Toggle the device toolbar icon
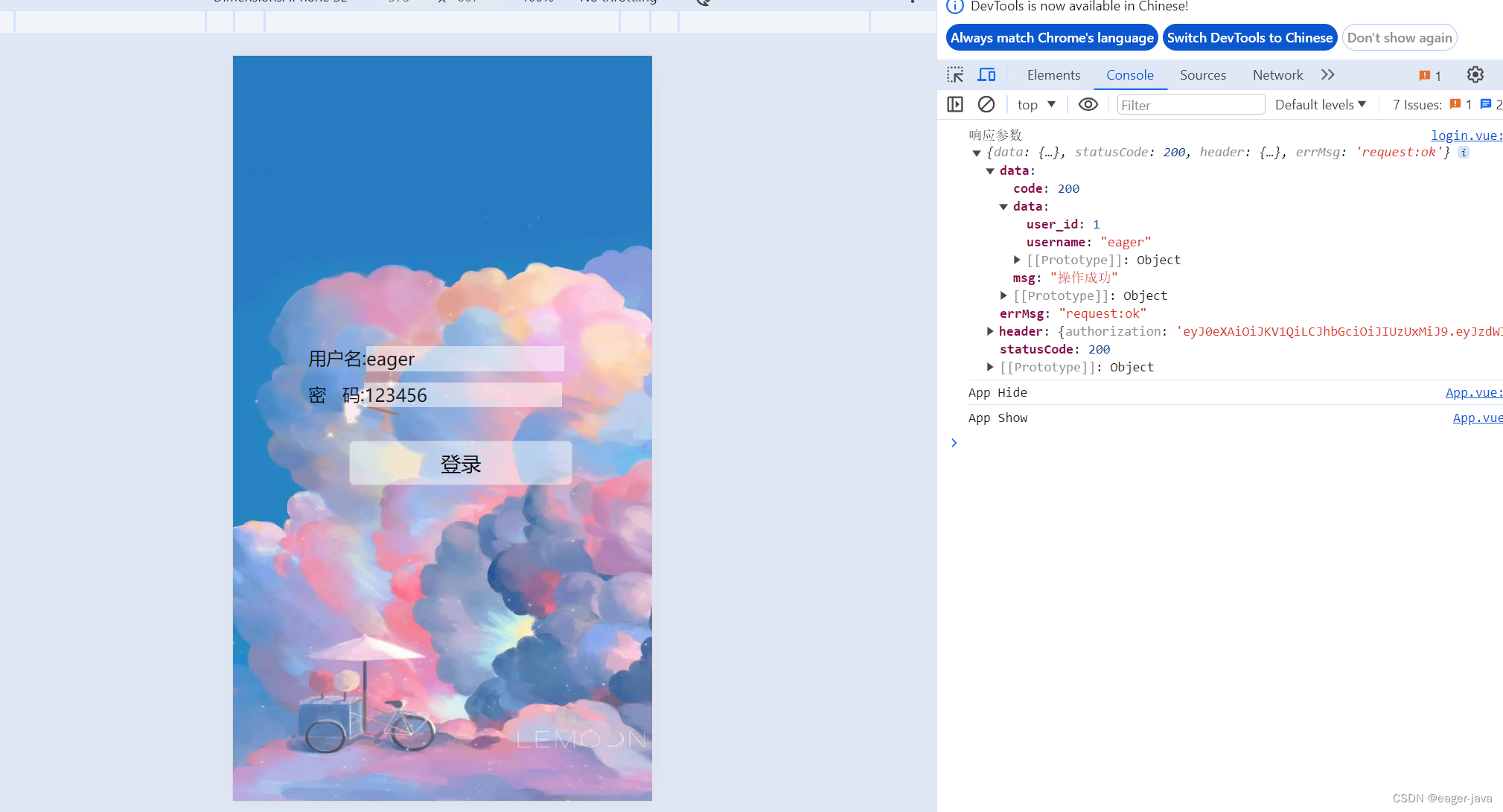 tap(987, 75)
